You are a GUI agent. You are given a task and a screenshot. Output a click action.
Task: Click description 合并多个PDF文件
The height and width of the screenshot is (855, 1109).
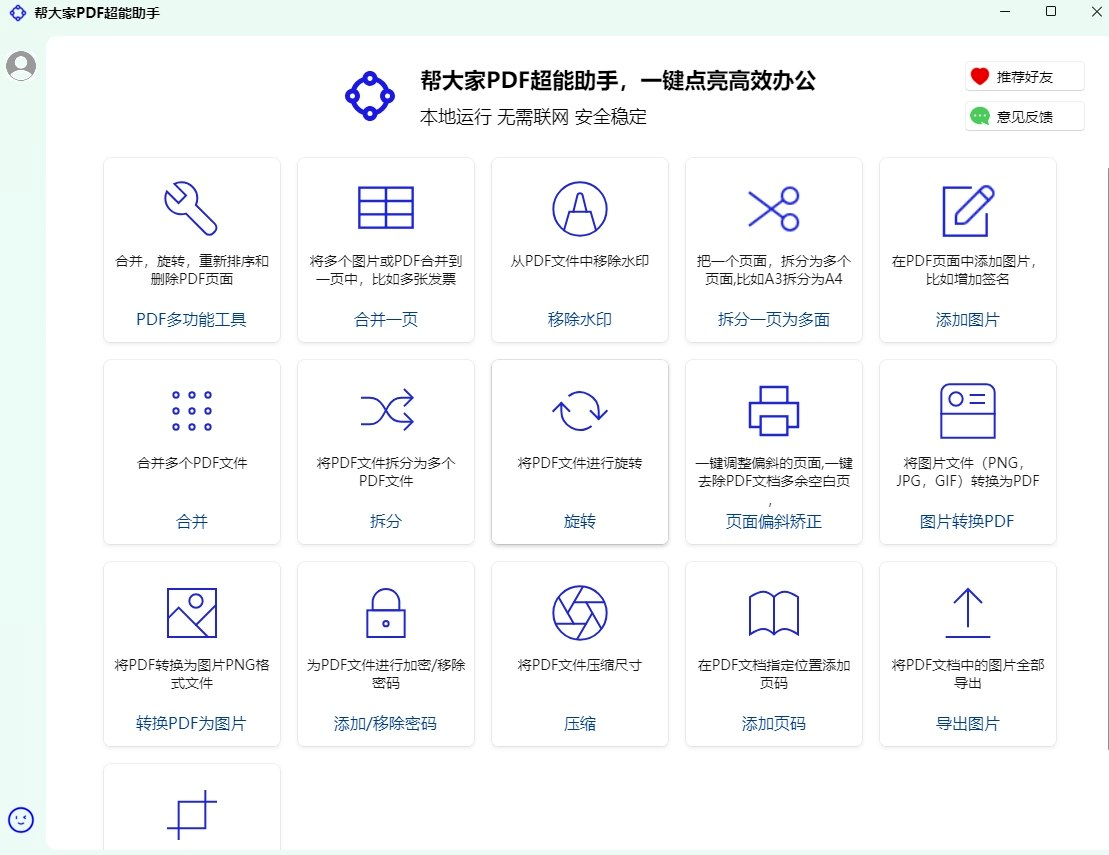tap(192, 463)
